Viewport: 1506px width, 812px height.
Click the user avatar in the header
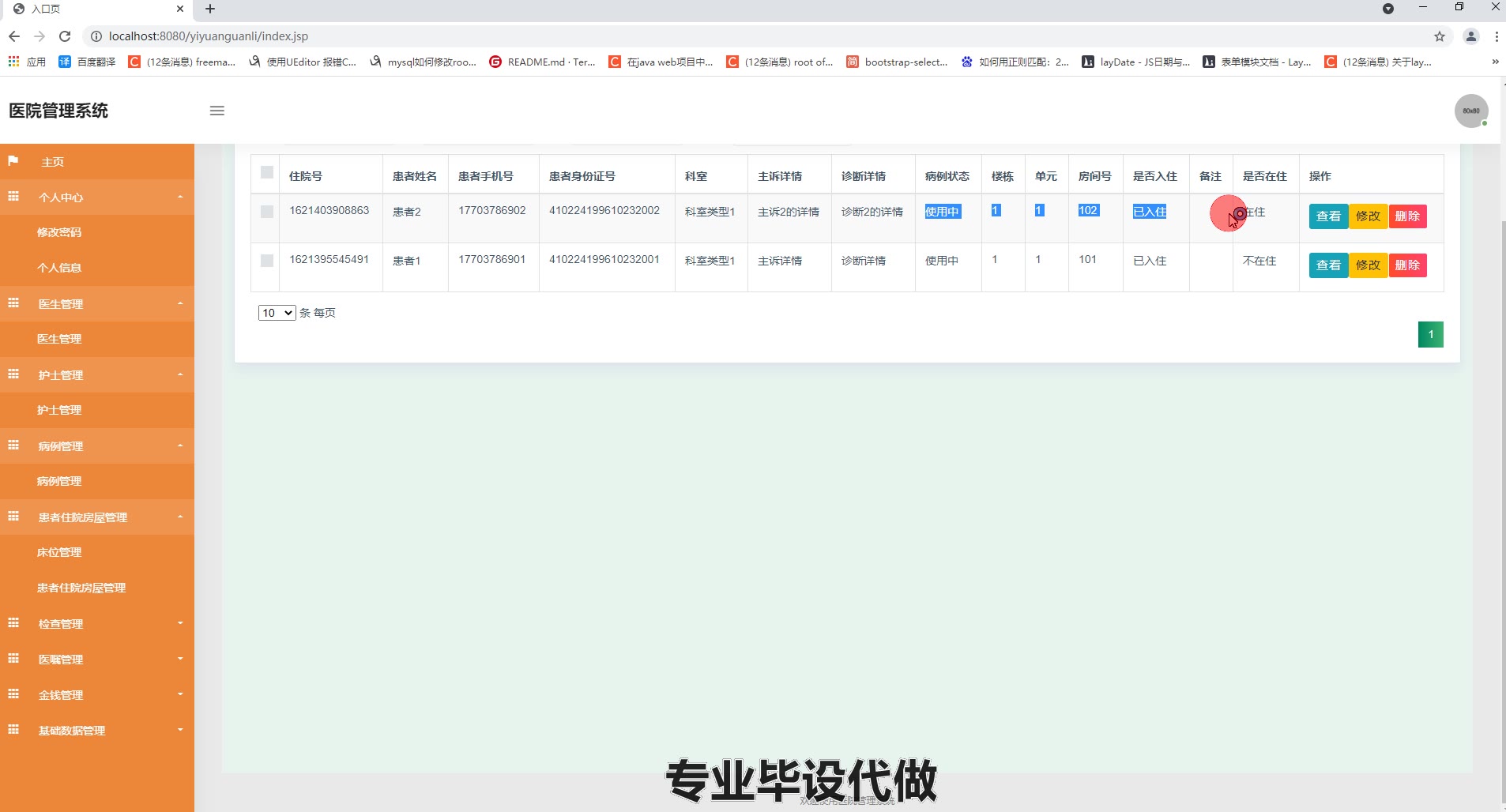1471,111
